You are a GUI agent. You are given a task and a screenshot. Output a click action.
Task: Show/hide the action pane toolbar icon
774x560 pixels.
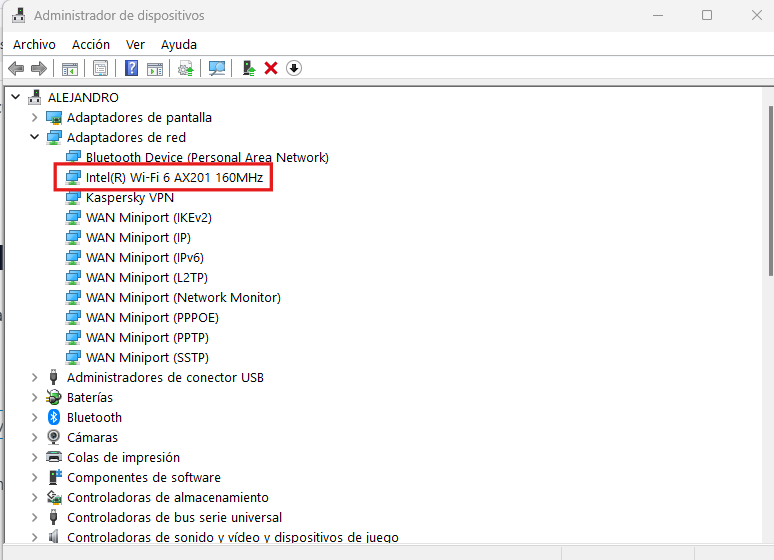point(155,69)
